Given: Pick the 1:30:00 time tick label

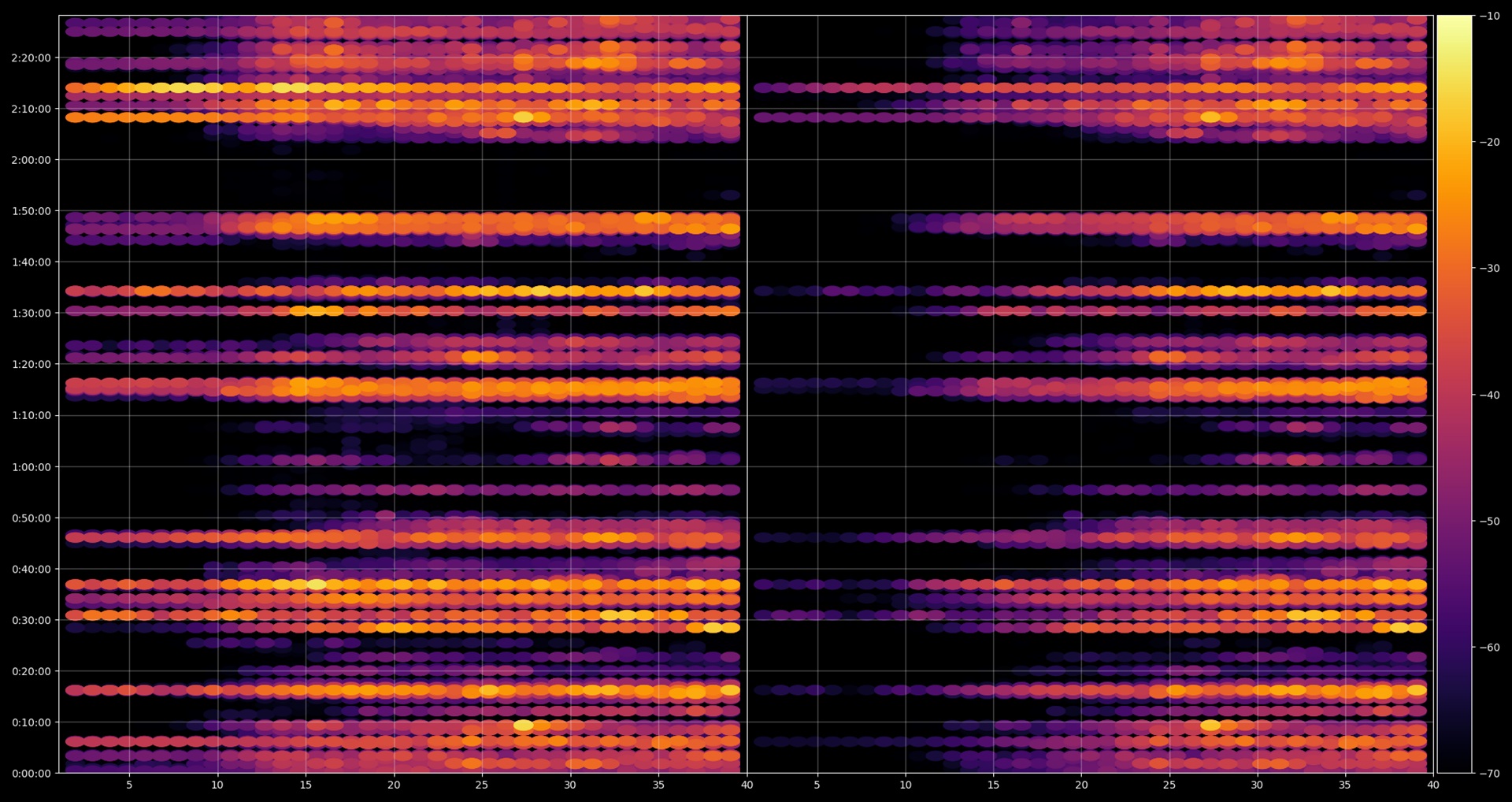Looking at the screenshot, I should coord(31,313).
